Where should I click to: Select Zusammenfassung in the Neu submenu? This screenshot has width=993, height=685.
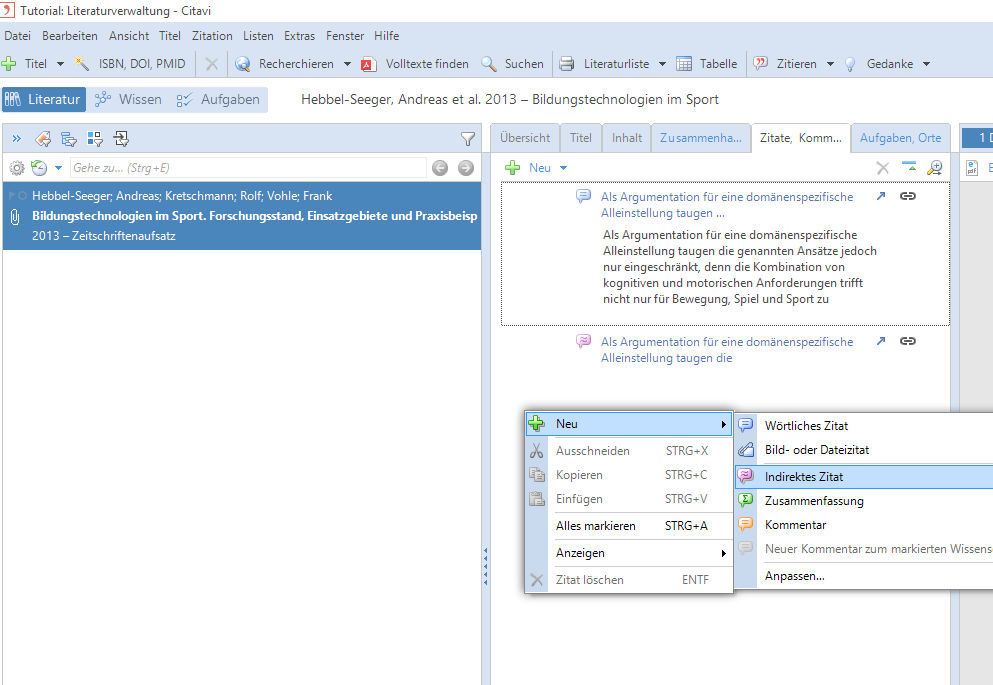tap(864, 501)
